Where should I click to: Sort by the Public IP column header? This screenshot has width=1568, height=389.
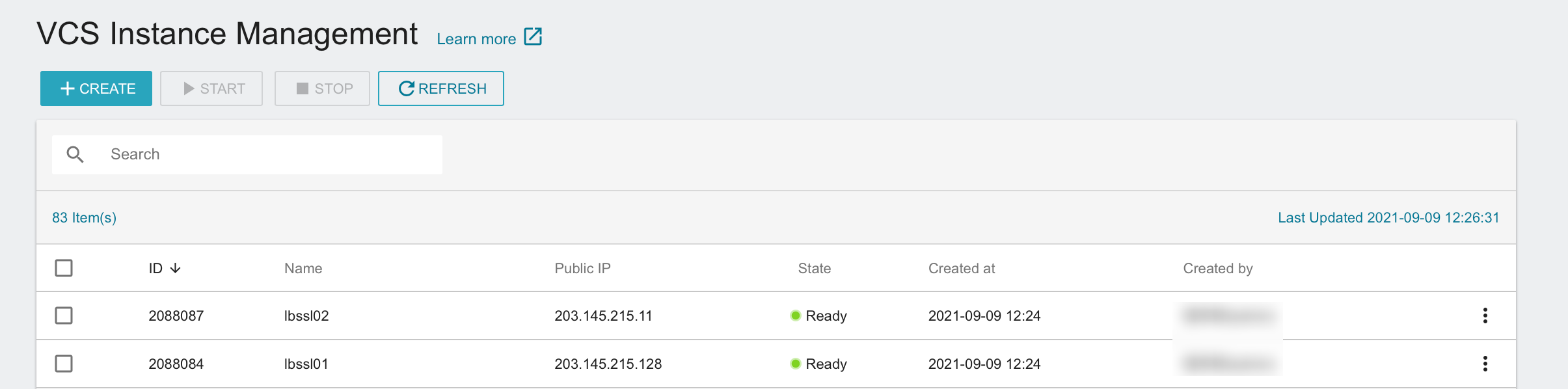[582, 268]
